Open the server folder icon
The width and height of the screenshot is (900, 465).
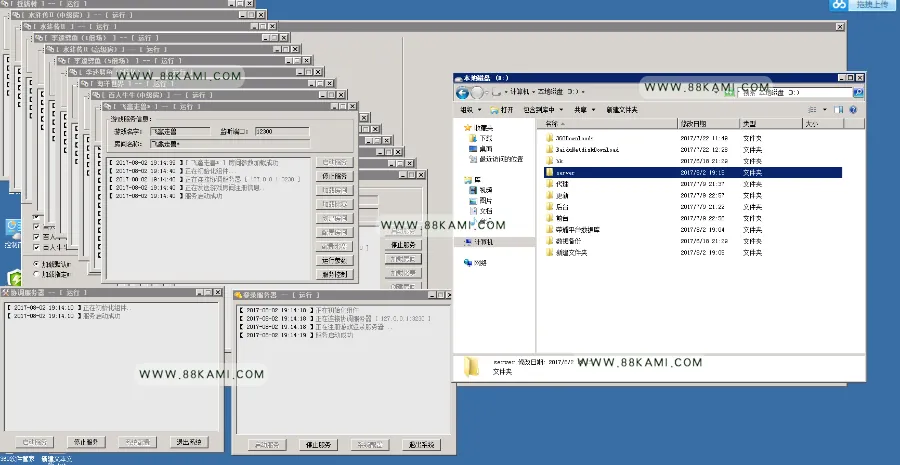549,172
